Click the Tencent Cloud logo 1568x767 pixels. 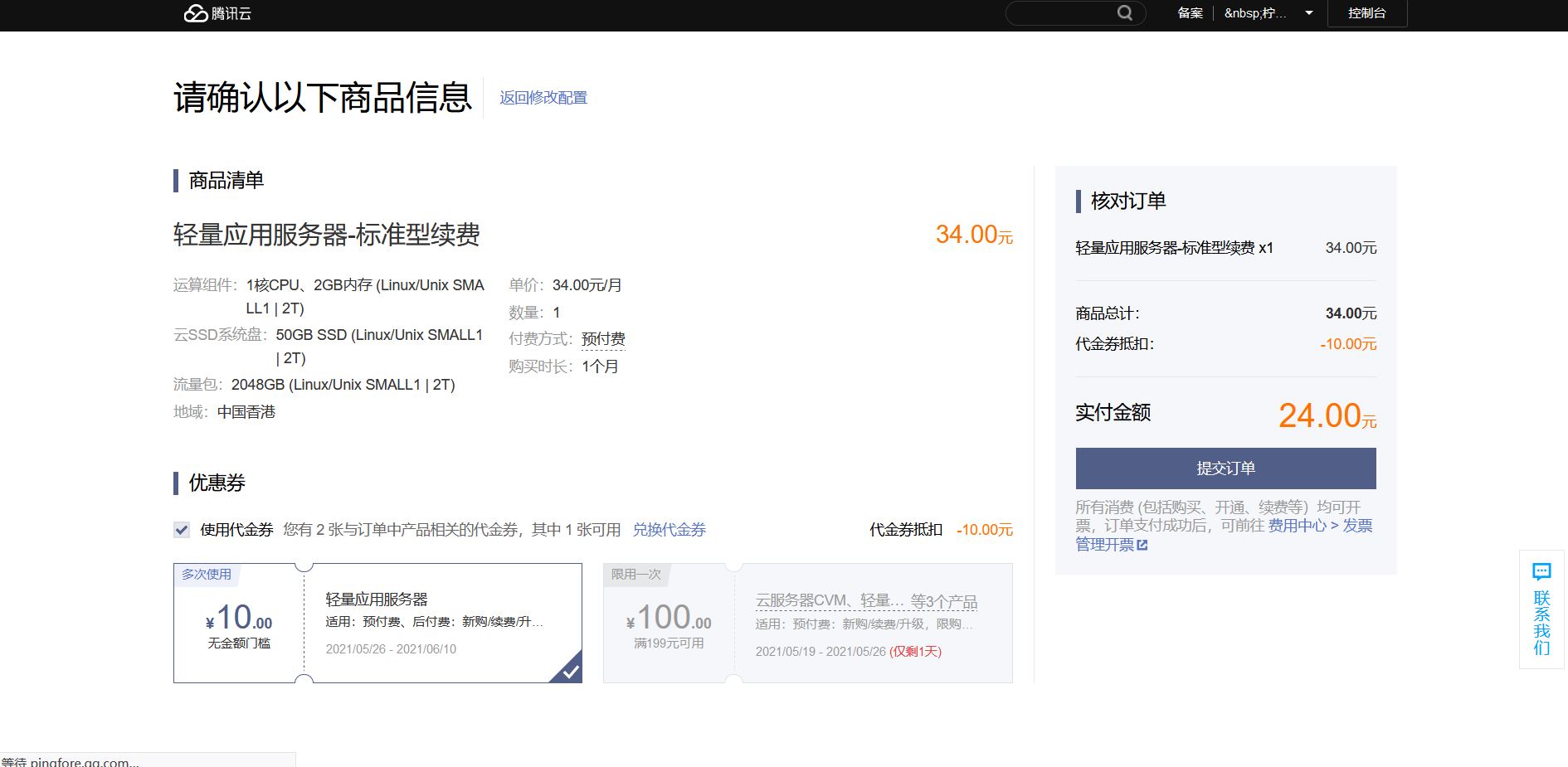pos(217,13)
